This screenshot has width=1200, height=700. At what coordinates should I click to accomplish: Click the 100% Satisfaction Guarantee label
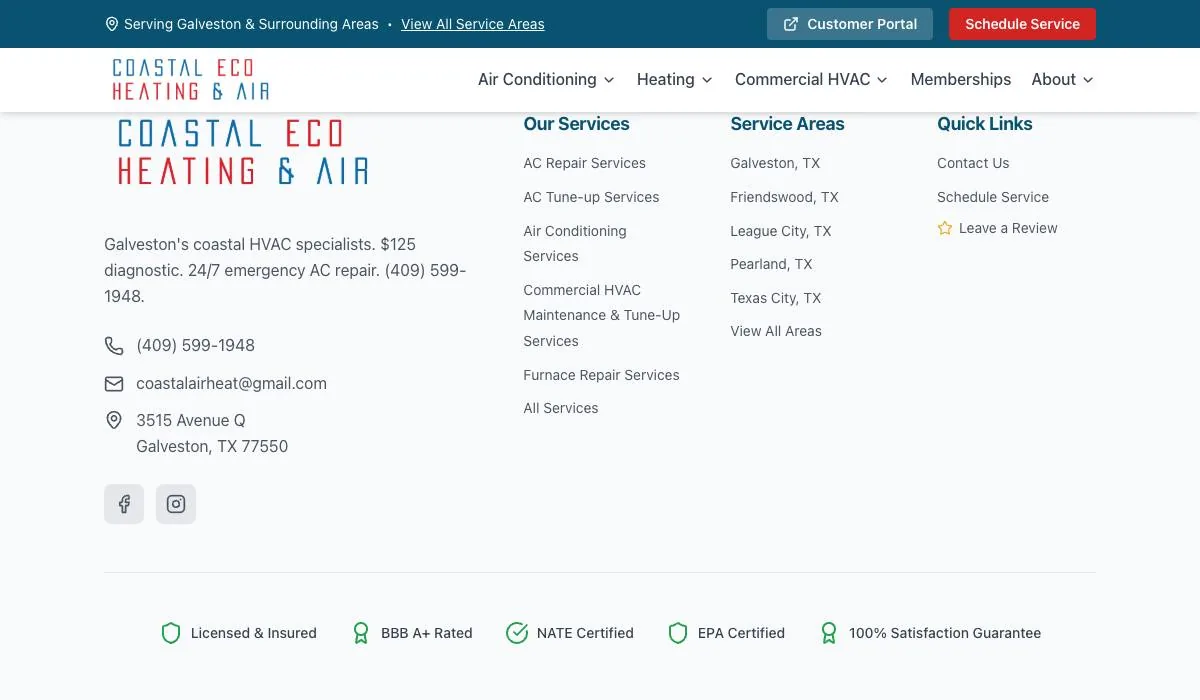click(945, 633)
